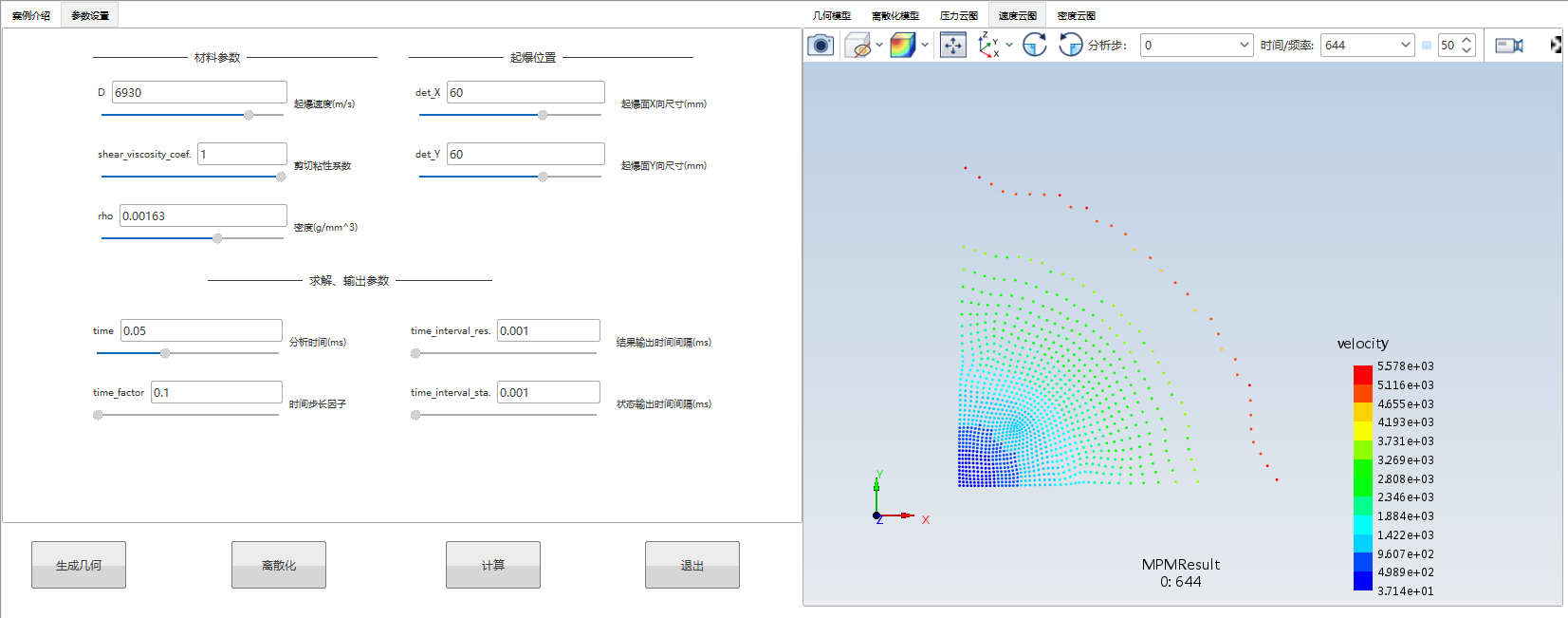This screenshot has width=1568, height=618.
Task: Click the 'MPMResult' label in viewport
Action: (x=1181, y=565)
